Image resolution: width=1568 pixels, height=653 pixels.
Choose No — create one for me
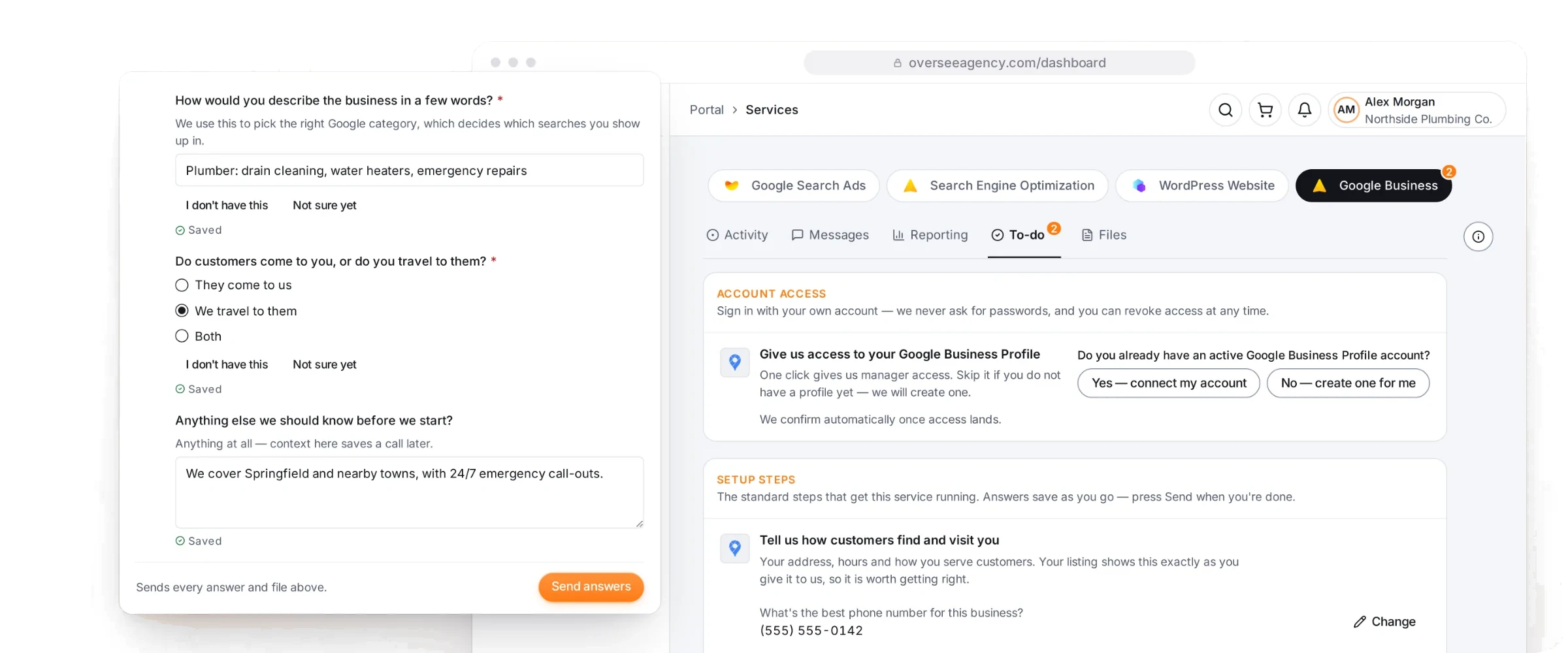(x=1348, y=383)
